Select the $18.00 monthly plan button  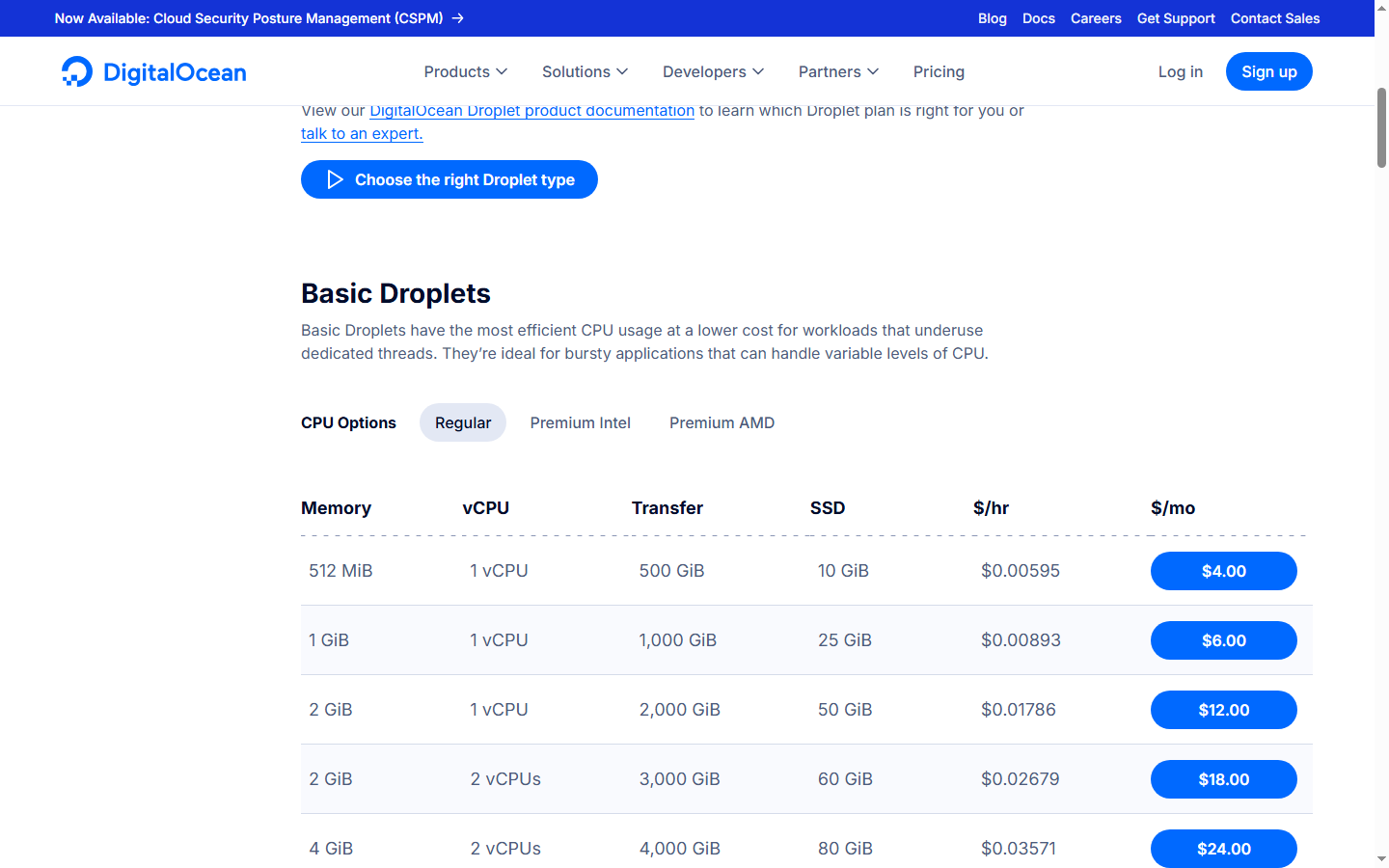(x=1224, y=779)
